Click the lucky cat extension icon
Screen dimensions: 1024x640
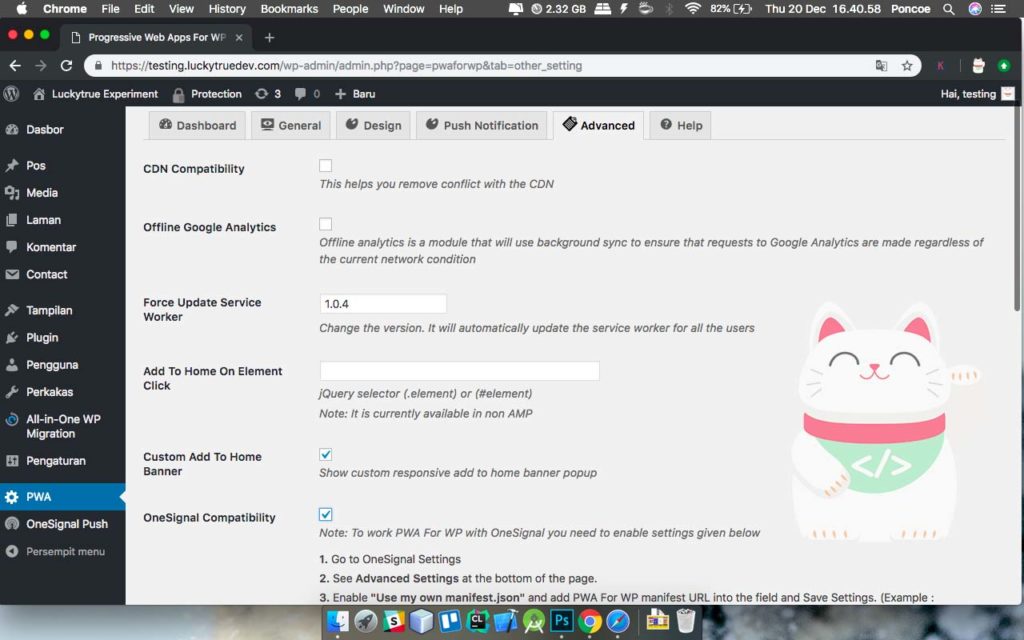tap(978, 65)
